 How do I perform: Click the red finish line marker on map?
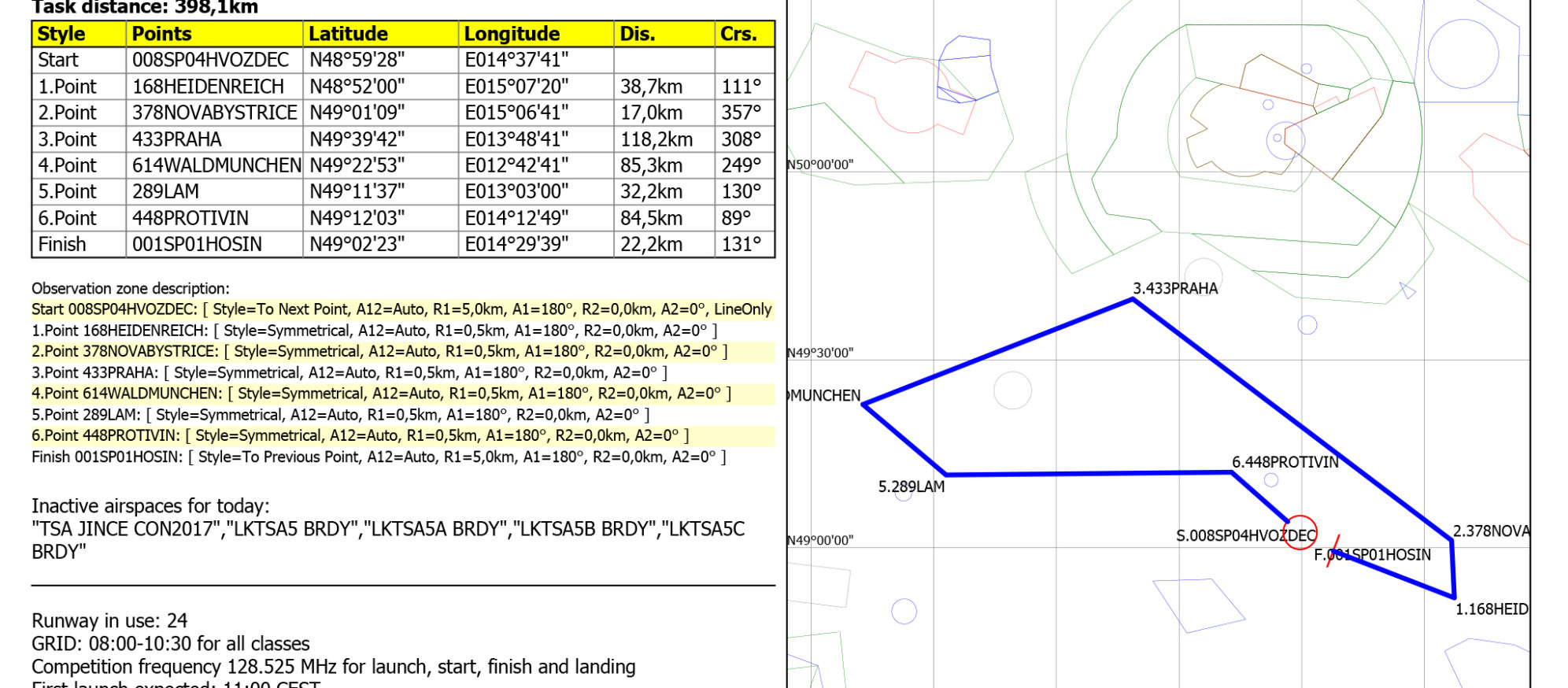(1333, 552)
